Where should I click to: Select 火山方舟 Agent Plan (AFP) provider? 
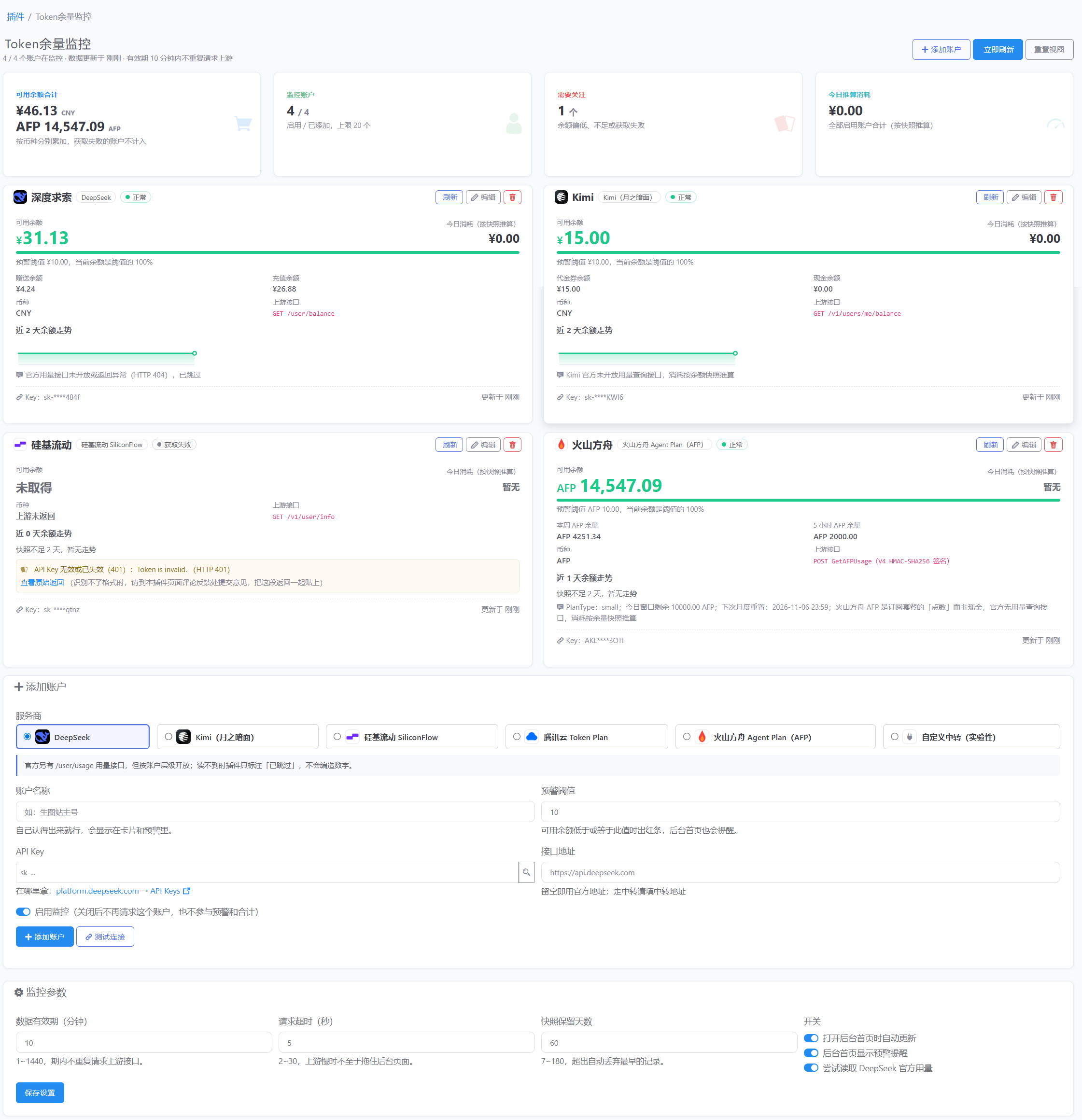[x=775, y=737]
